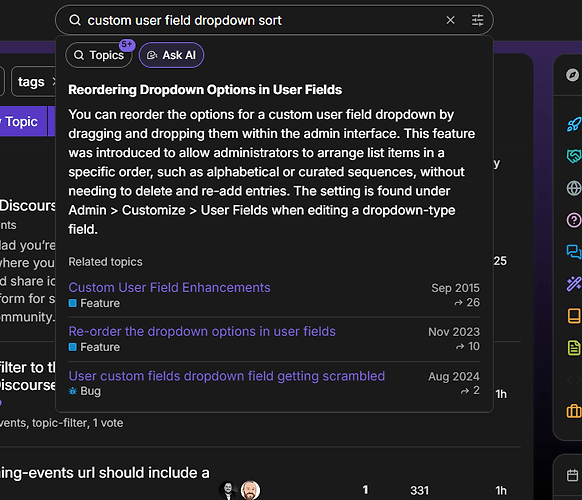Click the purple magic wand sidebar icon
The width and height of the screenshot is (582, 500).
click(574, 284)
